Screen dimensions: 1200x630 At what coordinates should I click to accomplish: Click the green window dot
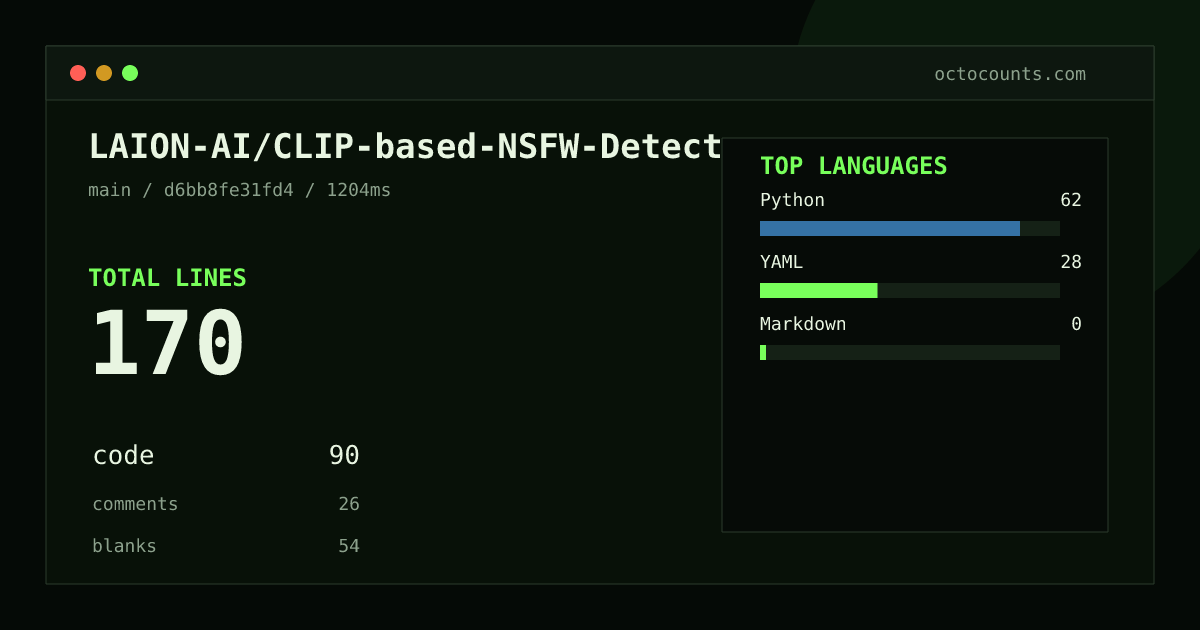(130, 73)
